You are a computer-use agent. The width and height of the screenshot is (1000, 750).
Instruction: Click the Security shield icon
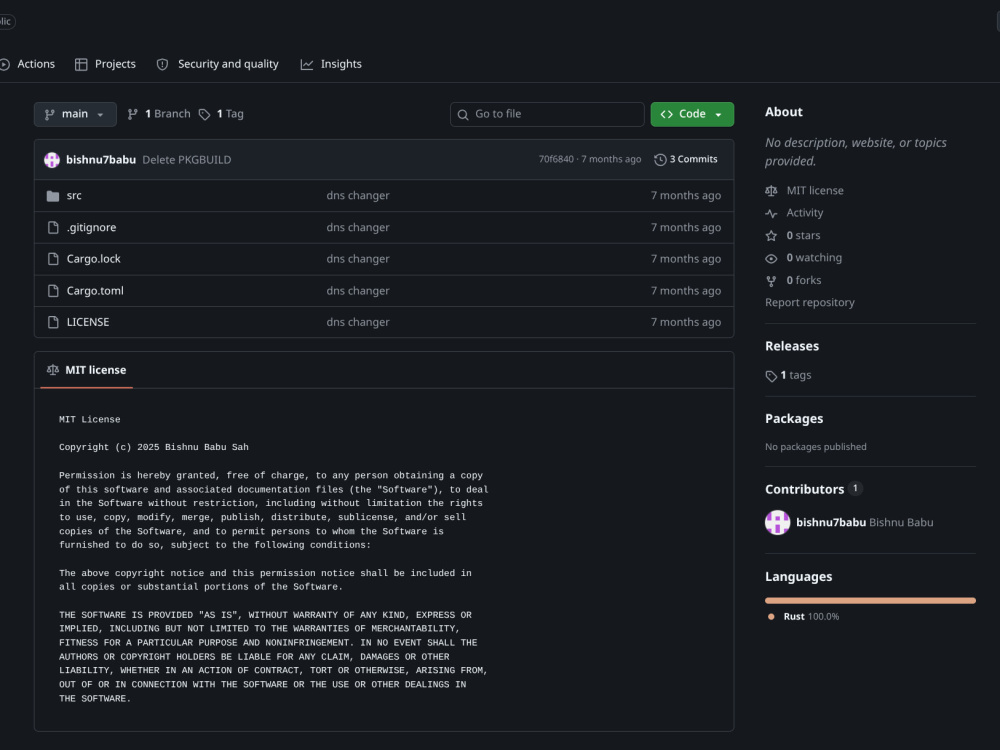pyautogui.click(x=163, y=64)
